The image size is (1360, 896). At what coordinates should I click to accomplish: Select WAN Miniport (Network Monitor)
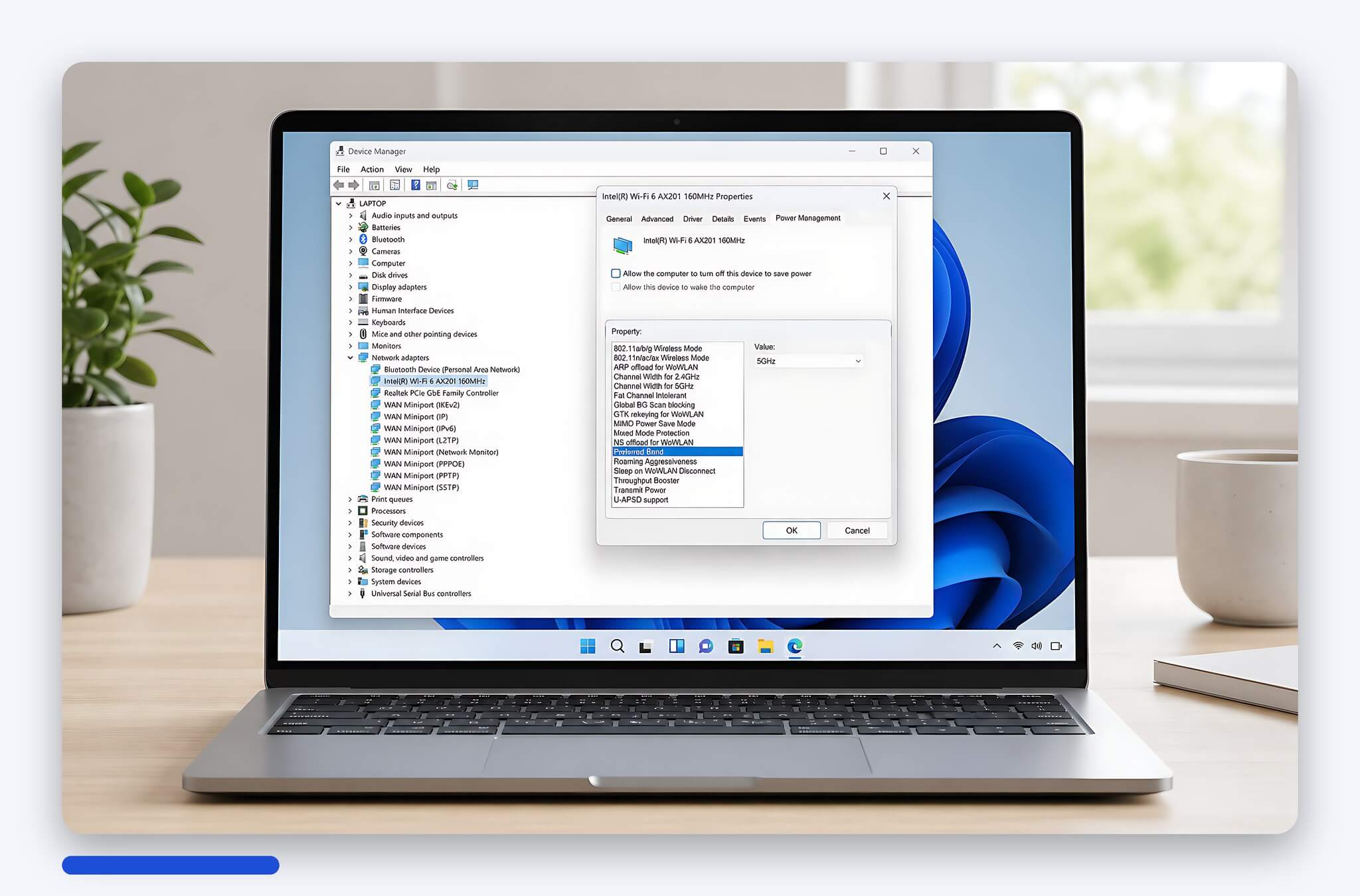click(x=441, y=452)
